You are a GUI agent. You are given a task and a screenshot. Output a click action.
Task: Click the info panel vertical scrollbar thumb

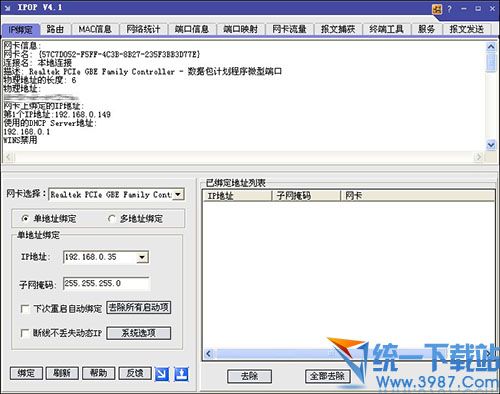tap(491, 62)
